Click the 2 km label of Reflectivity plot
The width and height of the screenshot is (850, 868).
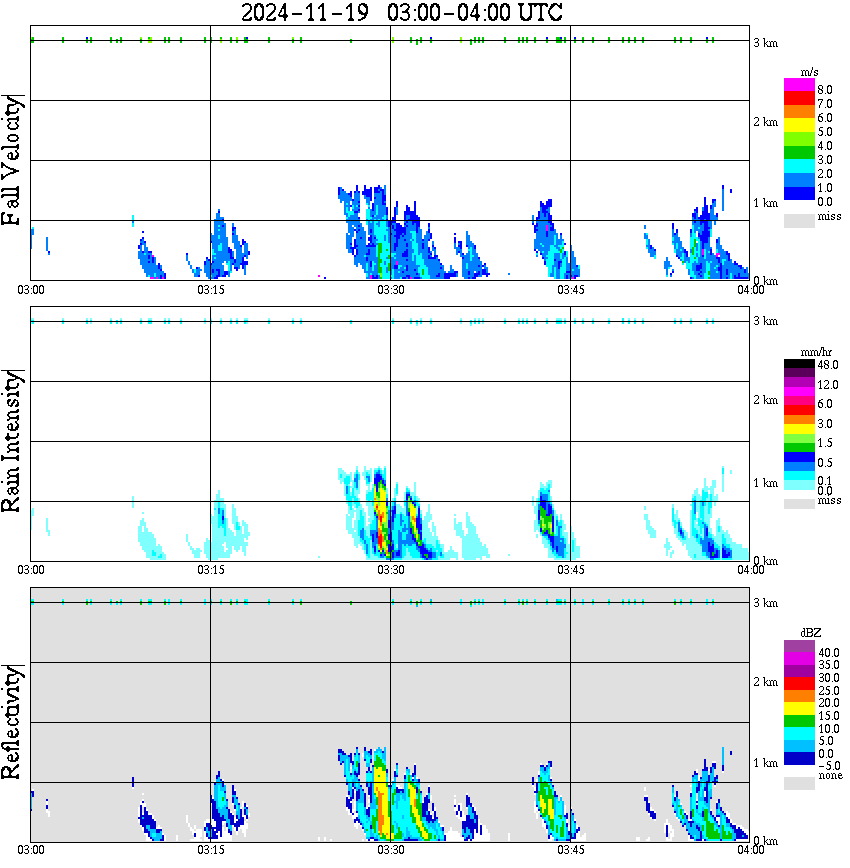pos(765,681)
